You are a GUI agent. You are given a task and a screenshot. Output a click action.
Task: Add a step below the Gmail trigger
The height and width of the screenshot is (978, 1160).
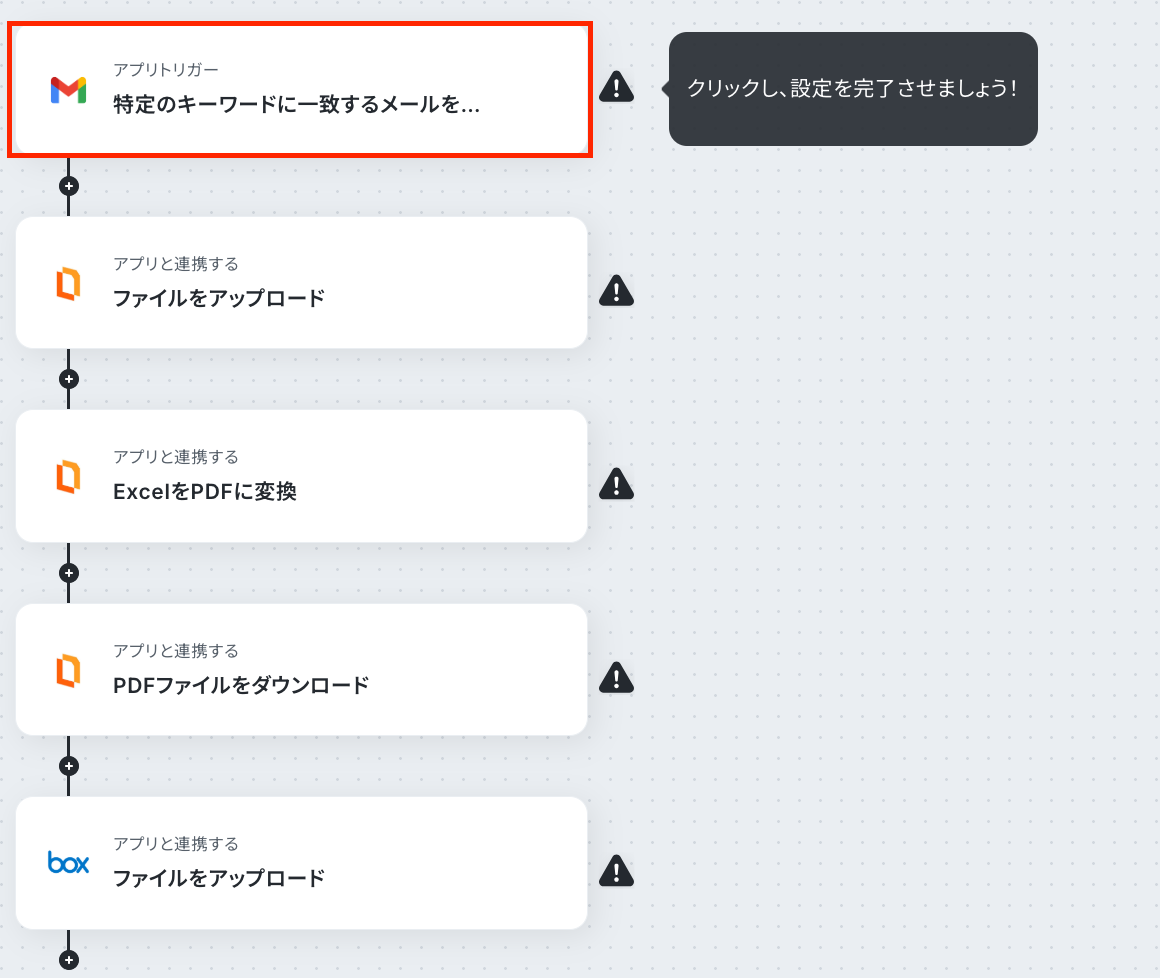(69, 186)
